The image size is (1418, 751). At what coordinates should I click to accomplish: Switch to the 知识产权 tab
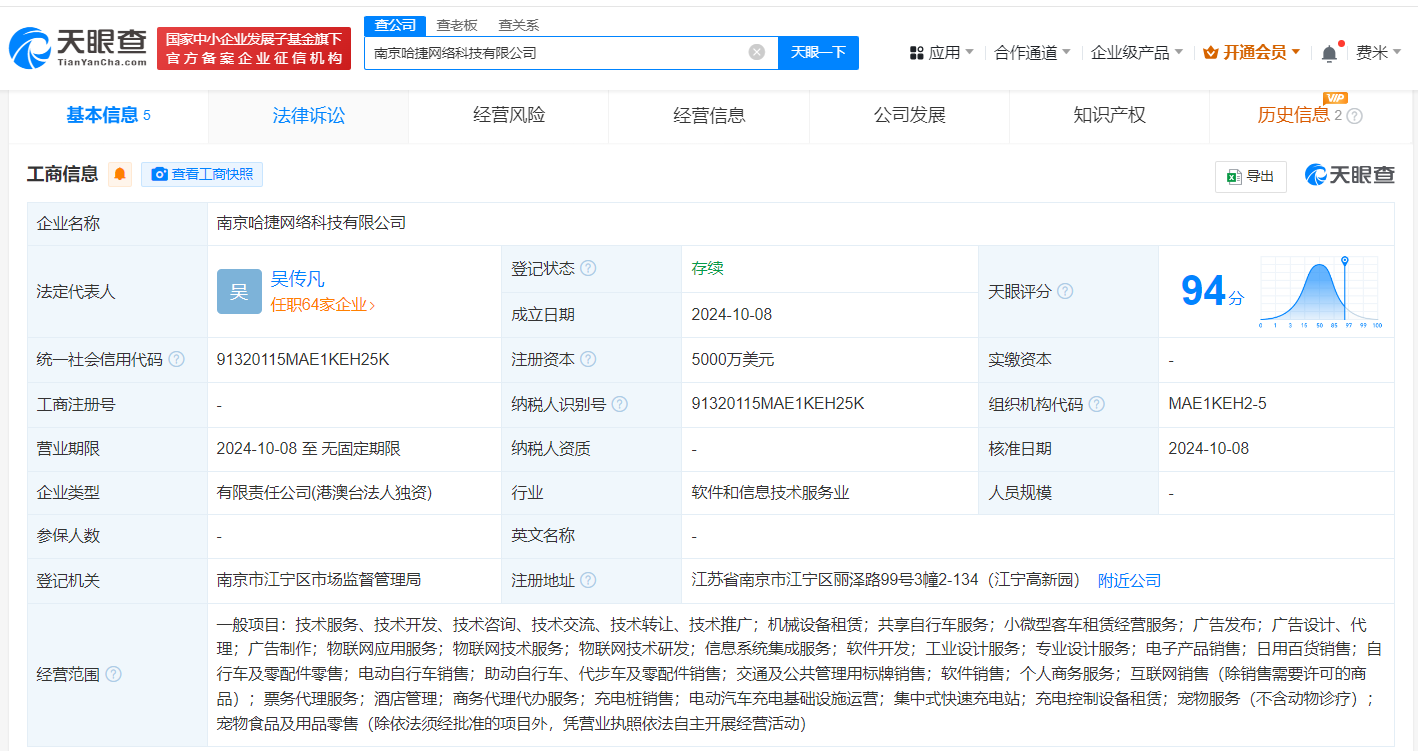(1109, 116)
